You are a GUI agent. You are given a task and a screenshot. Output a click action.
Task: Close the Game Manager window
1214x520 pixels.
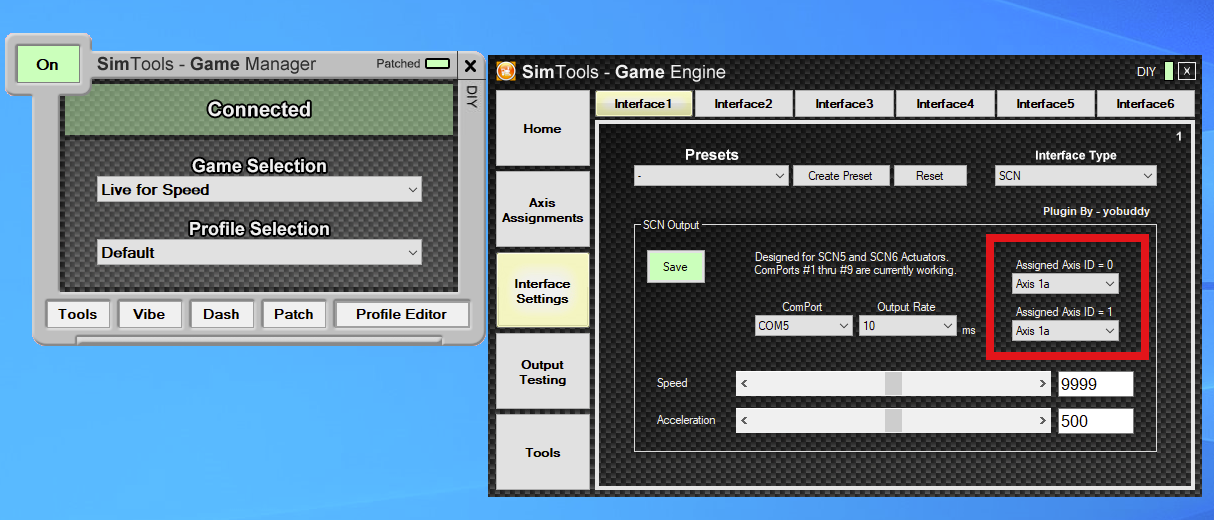point(470,66)
